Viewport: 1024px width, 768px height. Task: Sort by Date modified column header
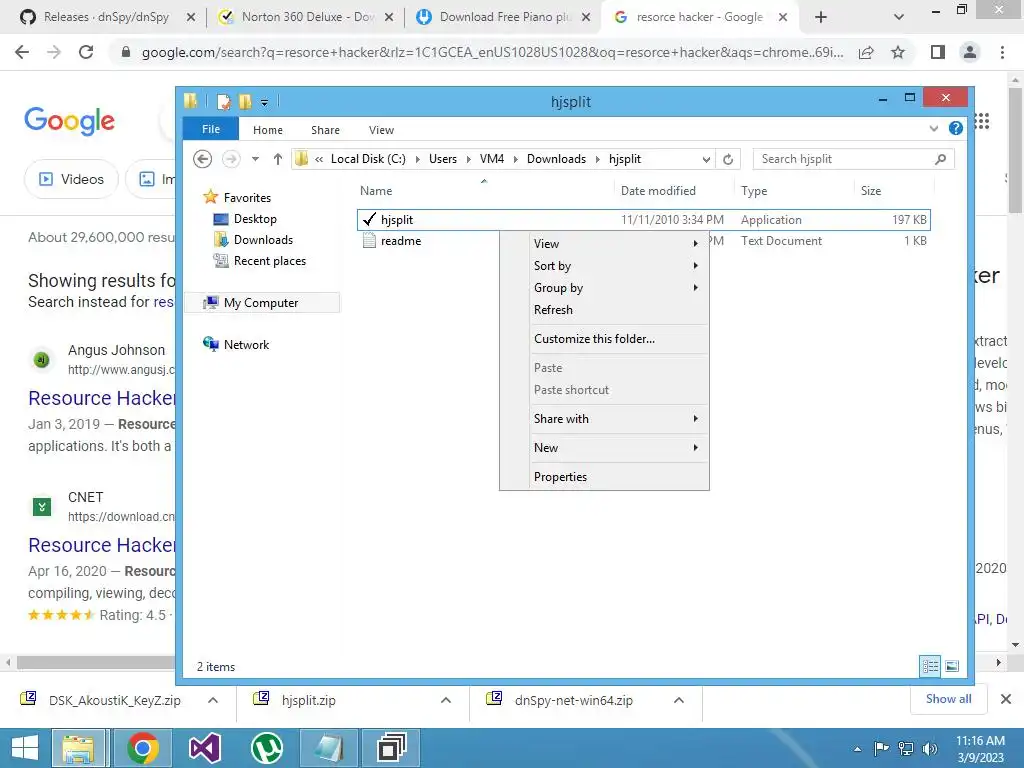coord(658,191)
